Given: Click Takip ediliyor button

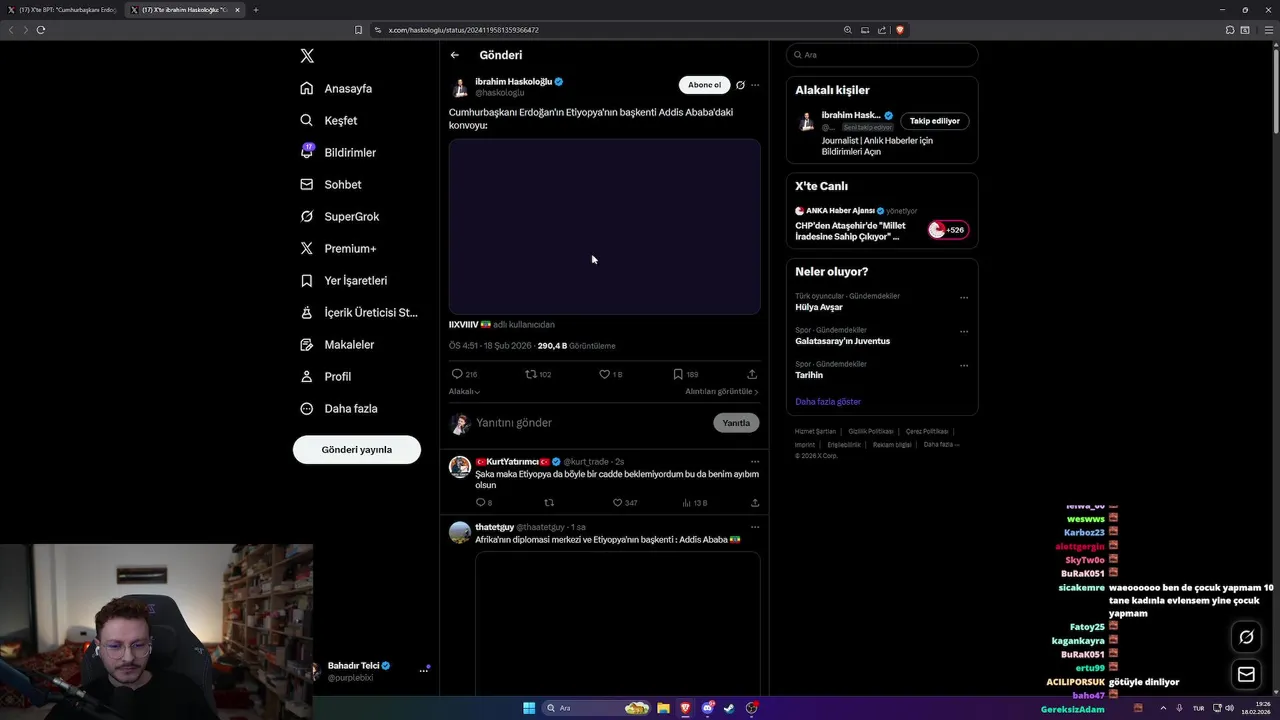Looking at the screenshot, I should [x=934, y=121].
